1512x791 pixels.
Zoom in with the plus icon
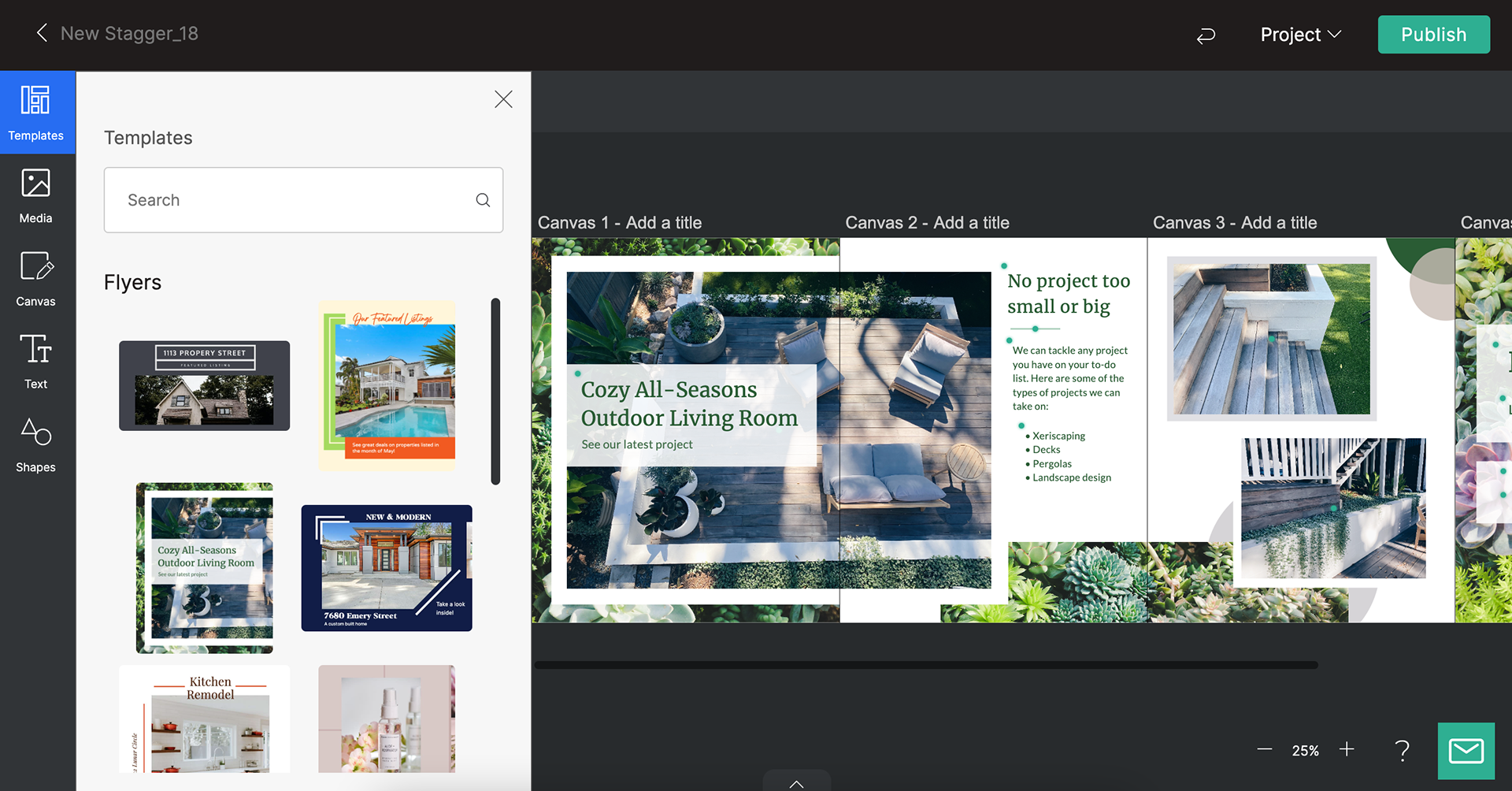(x=1347, y=749)
